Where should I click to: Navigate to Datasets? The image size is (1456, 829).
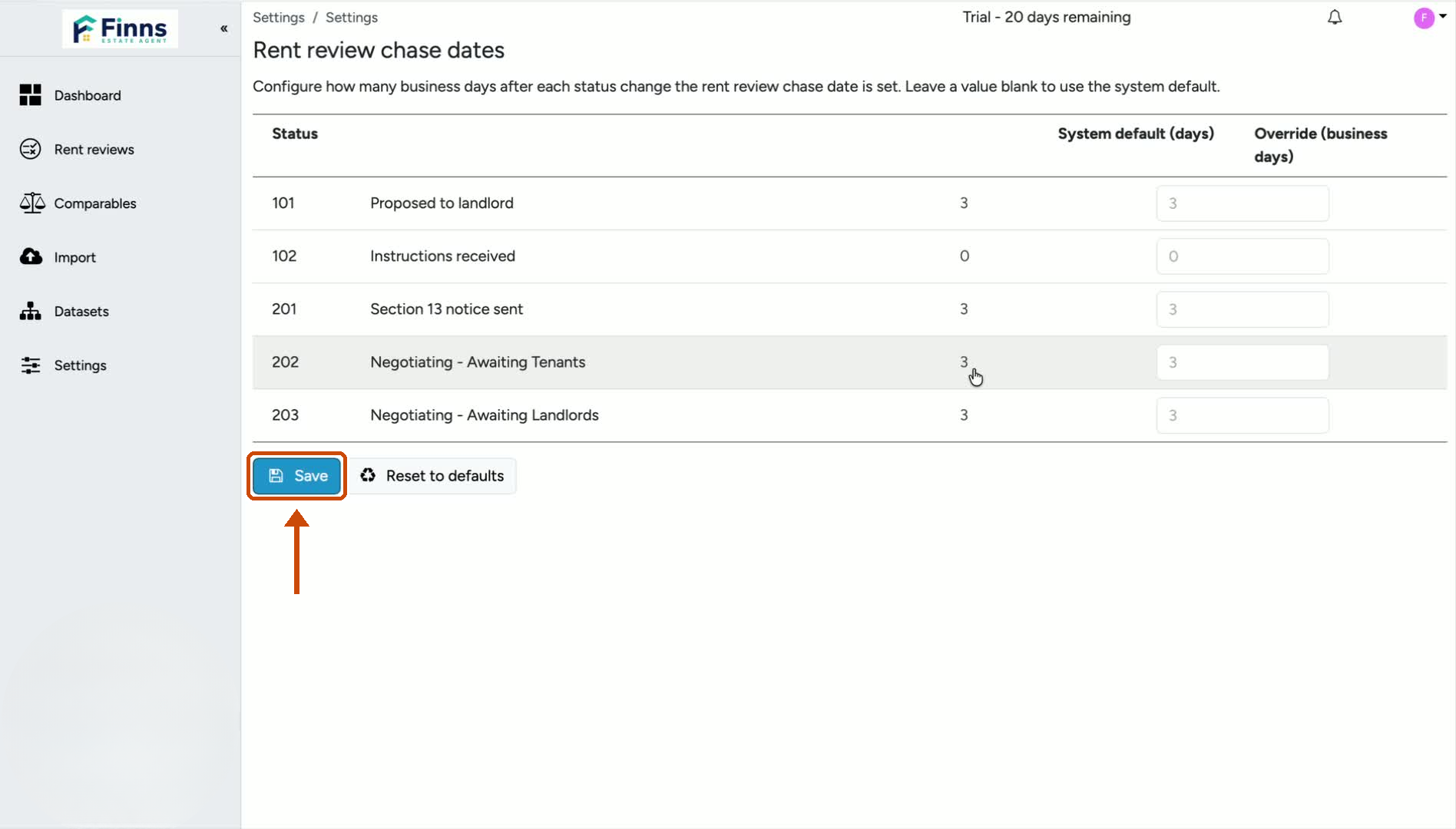click(81, 311)
